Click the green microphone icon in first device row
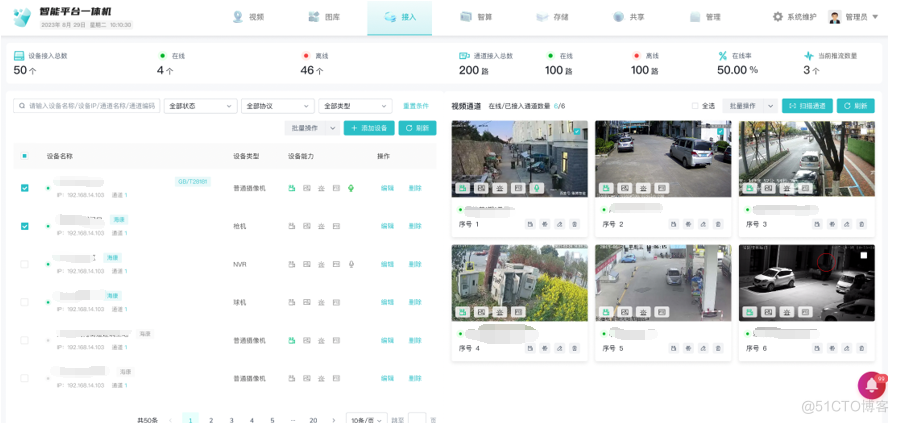The height and width of the screenshot is (423, 898). [351, 188]
